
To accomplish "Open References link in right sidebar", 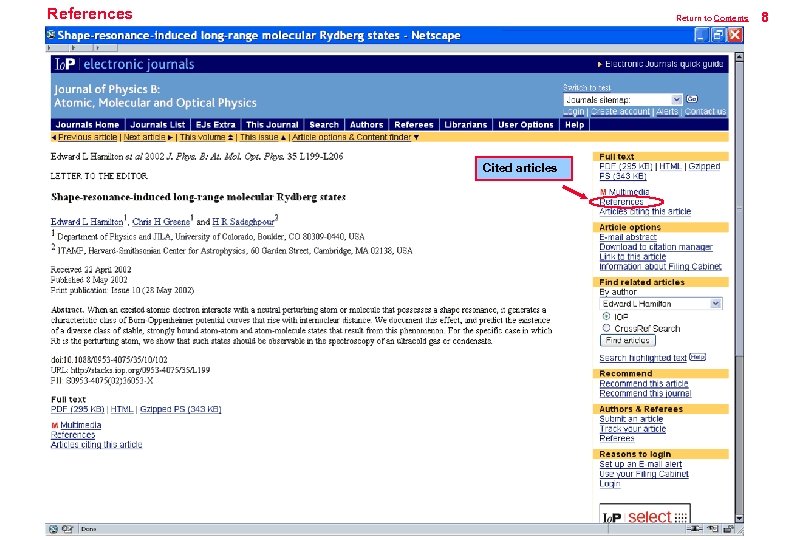I will tap(621, 202).
